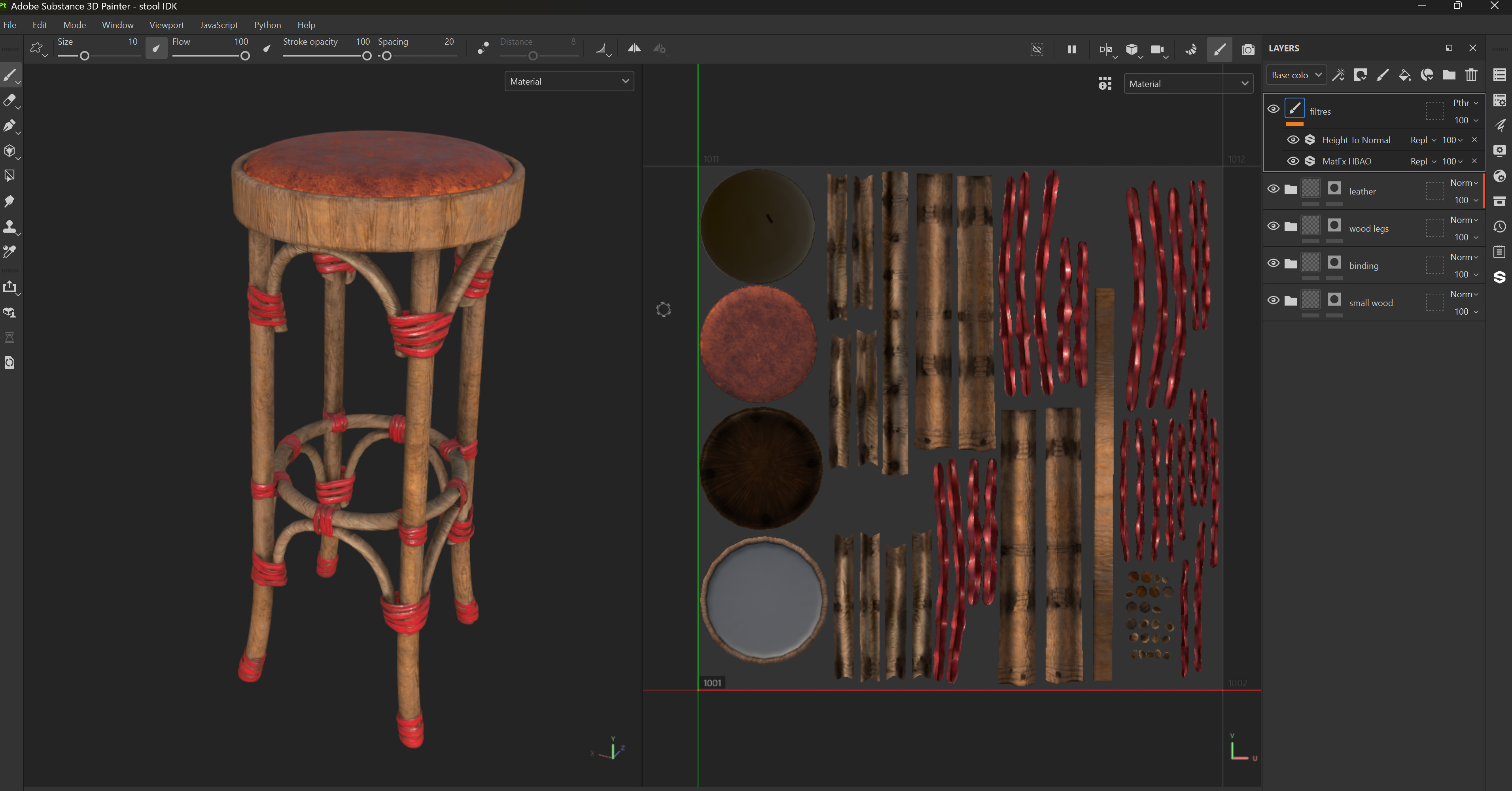Select the Smudge tool

point(10,201)
